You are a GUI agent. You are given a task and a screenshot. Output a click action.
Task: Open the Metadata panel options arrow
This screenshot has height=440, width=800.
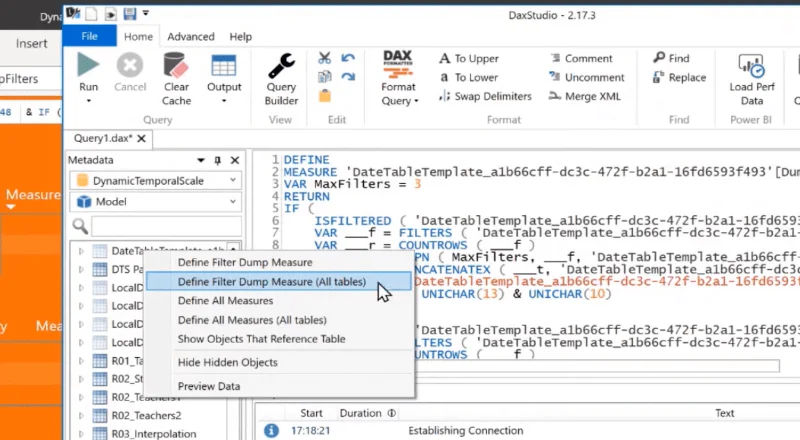[x=201, y=160]
